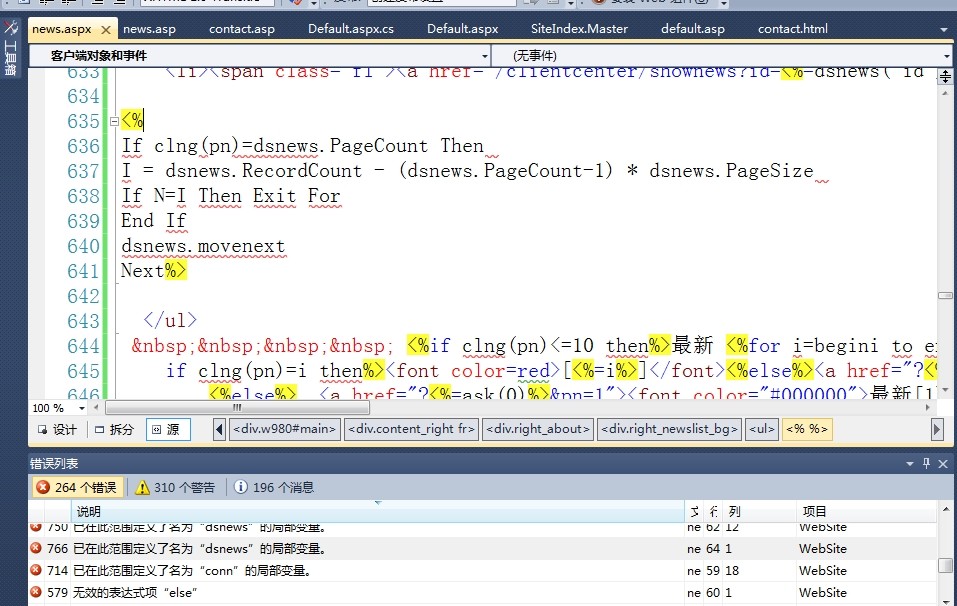Click the editor vertical scrollbar down arrow

coord(945,389)
